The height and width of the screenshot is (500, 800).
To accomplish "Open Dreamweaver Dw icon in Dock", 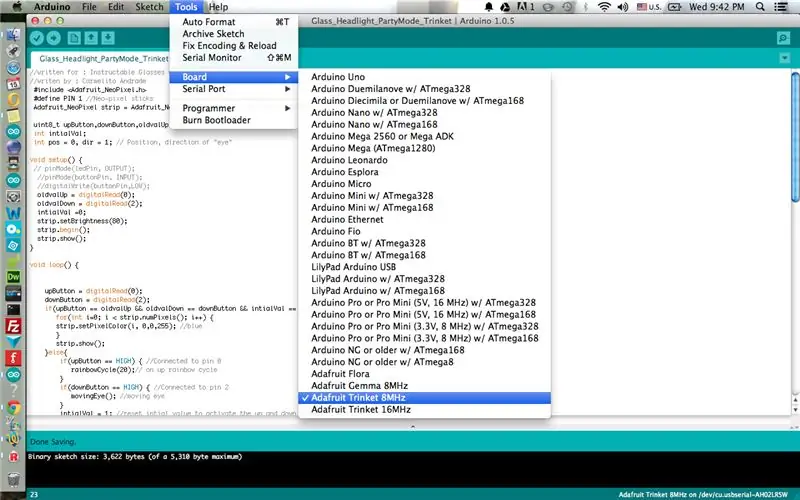I will coord(13,277).
